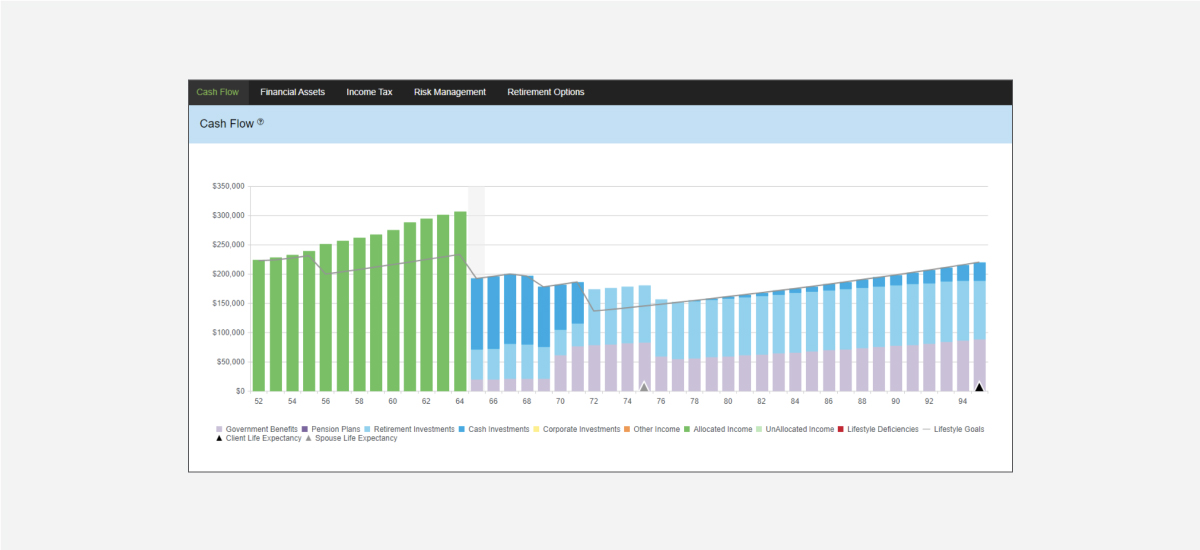1200x550 pixels.
Task: Toggle Allocated Income legend entry
Action: [x=718, y=429]
